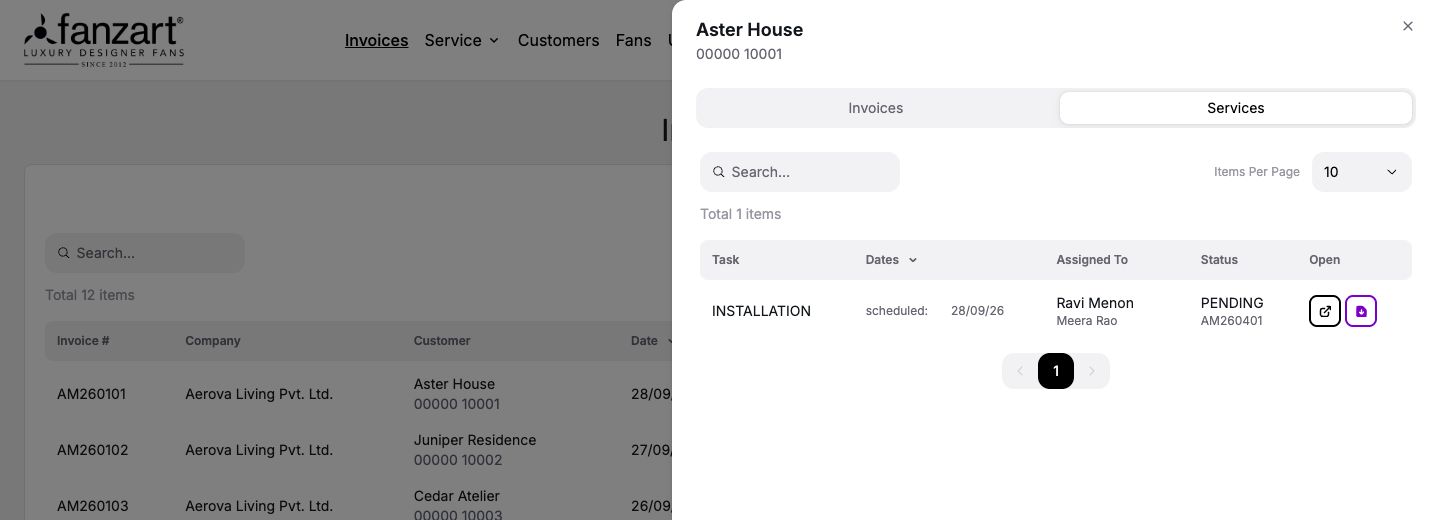Click customer Juniper Residence
Image resolution: width=1440 pixels, height=520 pixels.
click(x=475, y=440)
